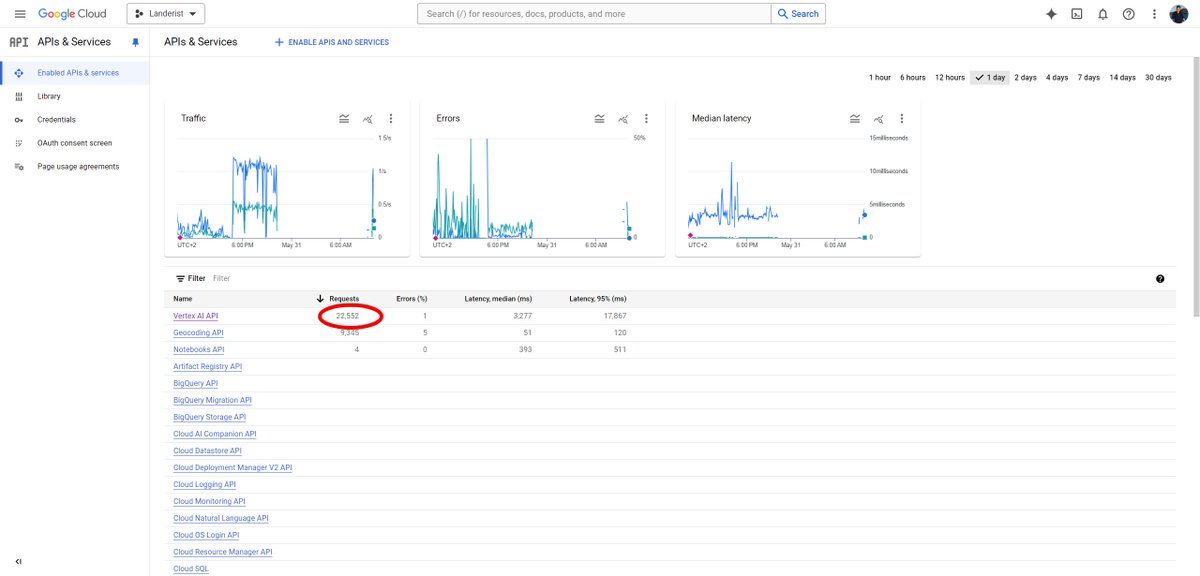Select the 14 days time range
This screenshot has height=576, width=1200.
tap(1121, 77)
